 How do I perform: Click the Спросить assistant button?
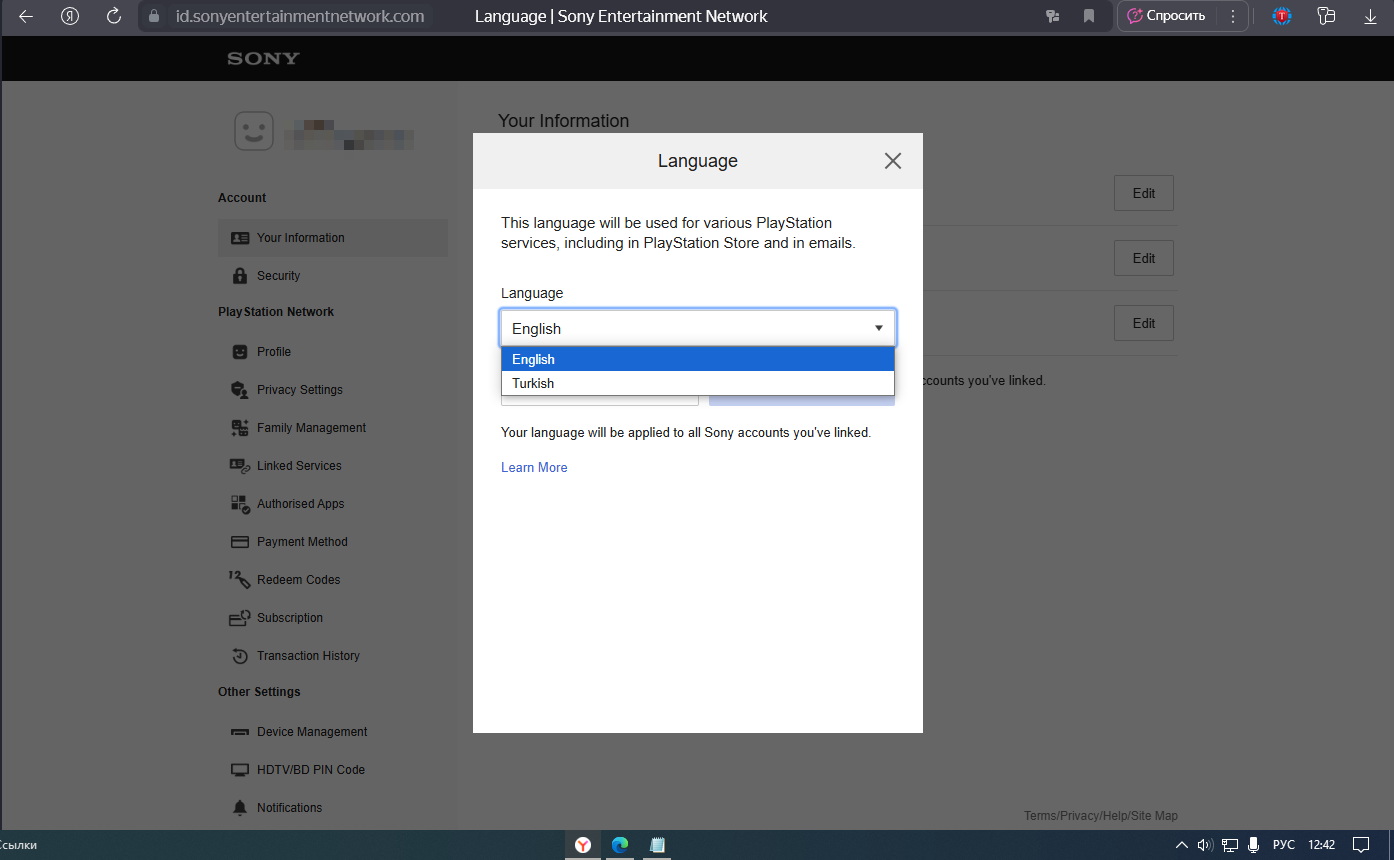[1166, 16]
